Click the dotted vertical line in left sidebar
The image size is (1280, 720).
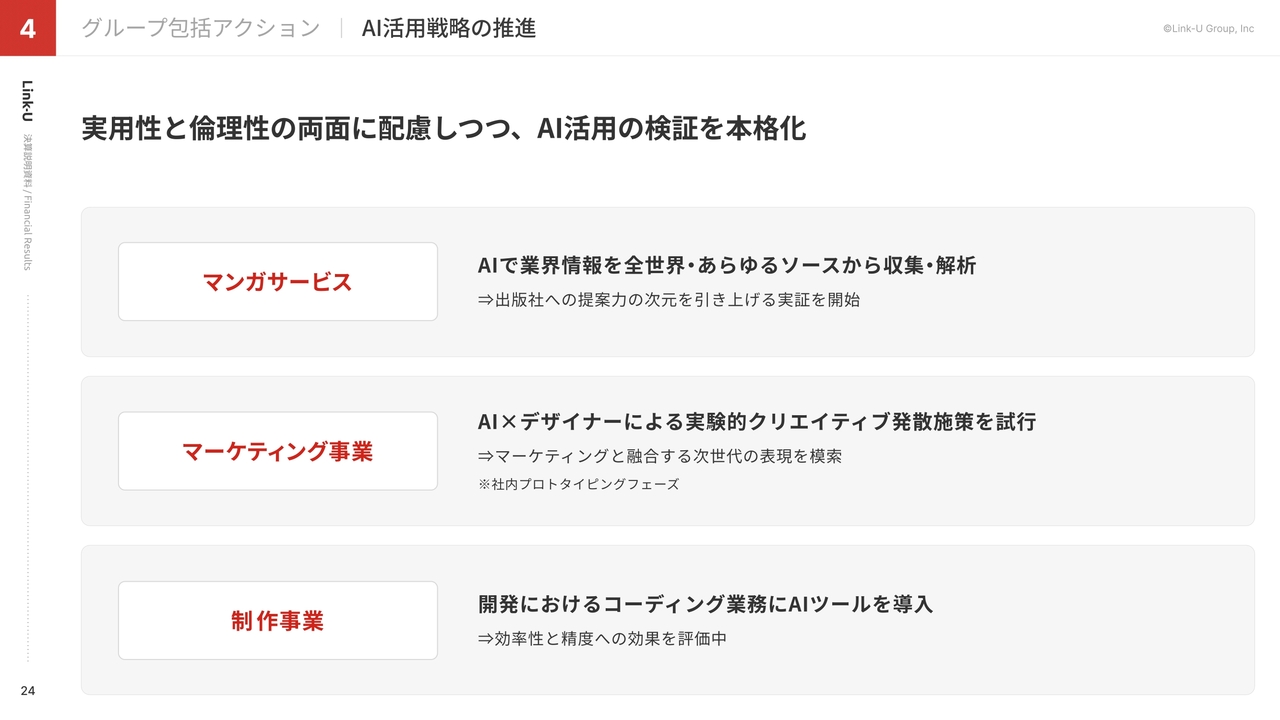coord(28,478)
